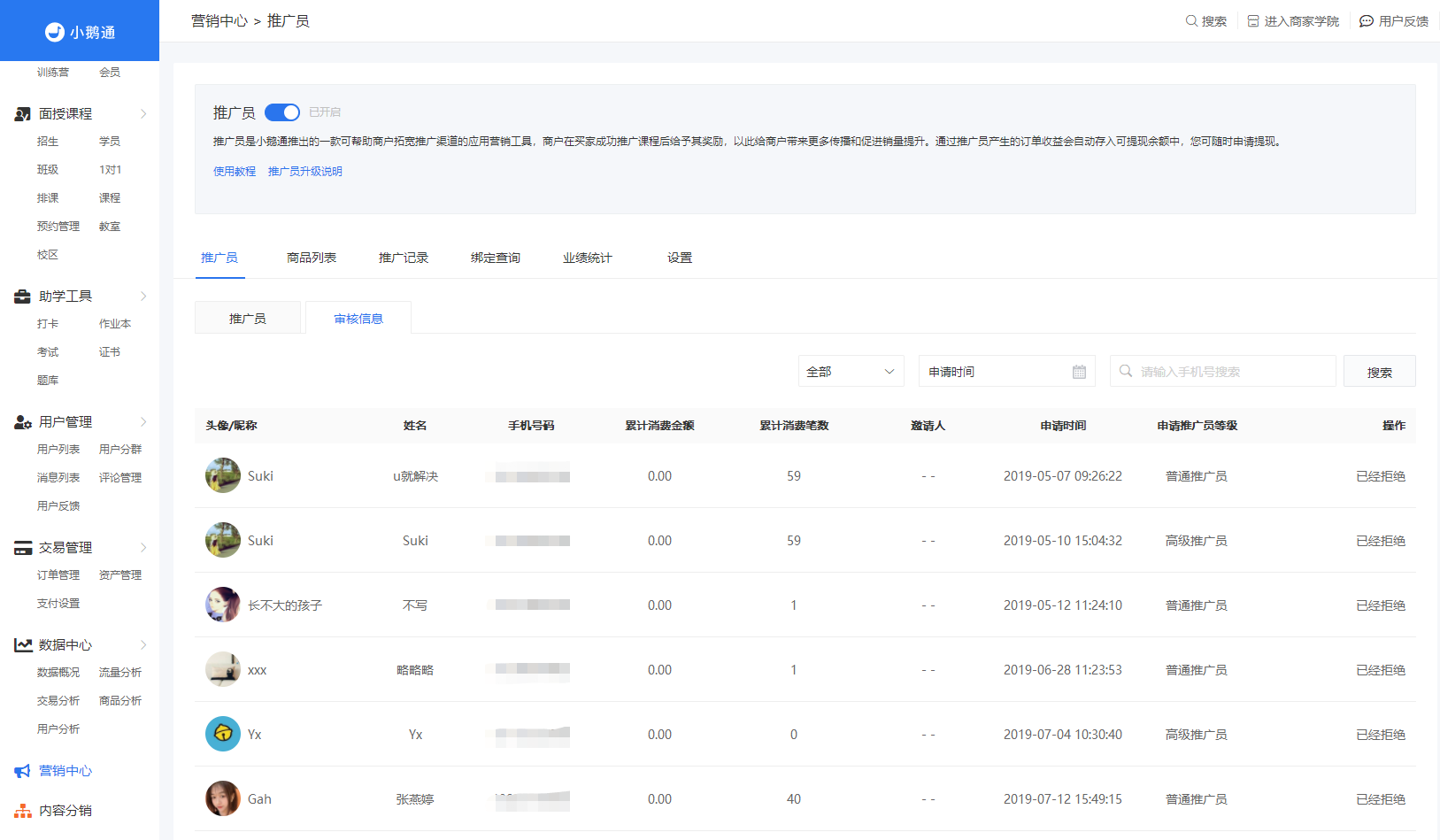Click the 进入商家学院 book icon
Viewport: 1440px width, 840px height.
pos(1253,21)
